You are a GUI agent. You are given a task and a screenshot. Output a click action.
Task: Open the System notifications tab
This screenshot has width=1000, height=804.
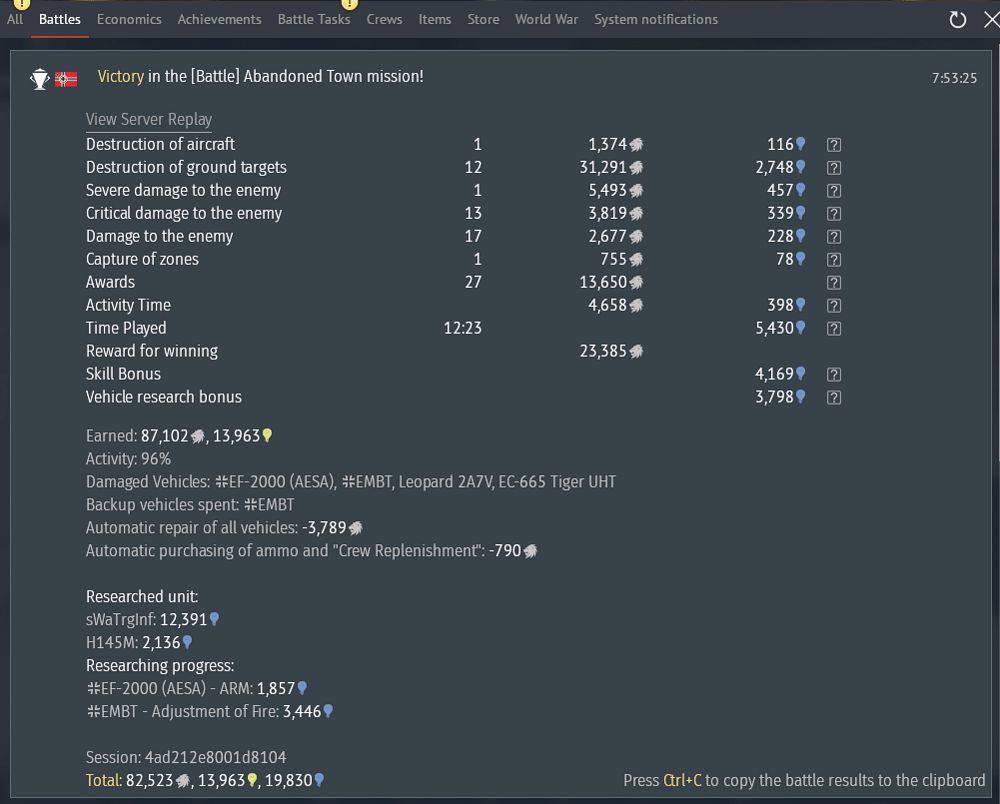pos(656,19)
